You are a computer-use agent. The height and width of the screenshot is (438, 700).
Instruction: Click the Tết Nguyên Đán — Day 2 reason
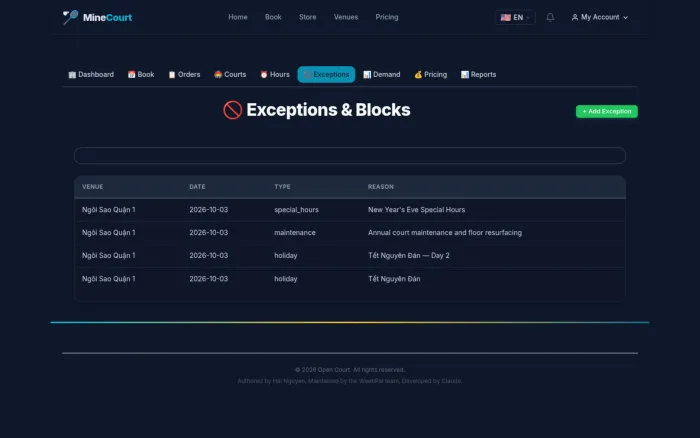click(408, 255)
